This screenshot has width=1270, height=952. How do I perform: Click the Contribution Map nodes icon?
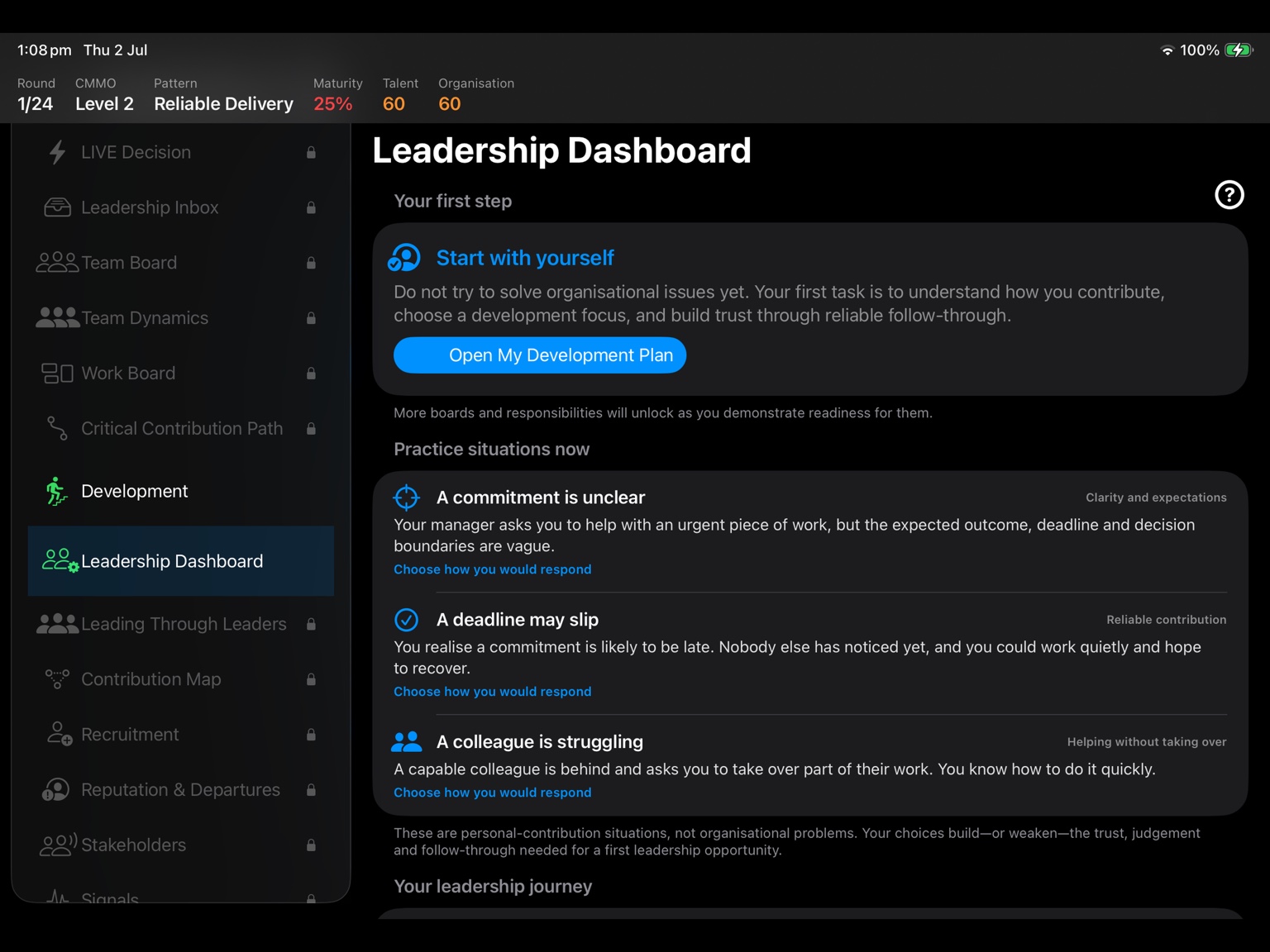pos(57,679)
